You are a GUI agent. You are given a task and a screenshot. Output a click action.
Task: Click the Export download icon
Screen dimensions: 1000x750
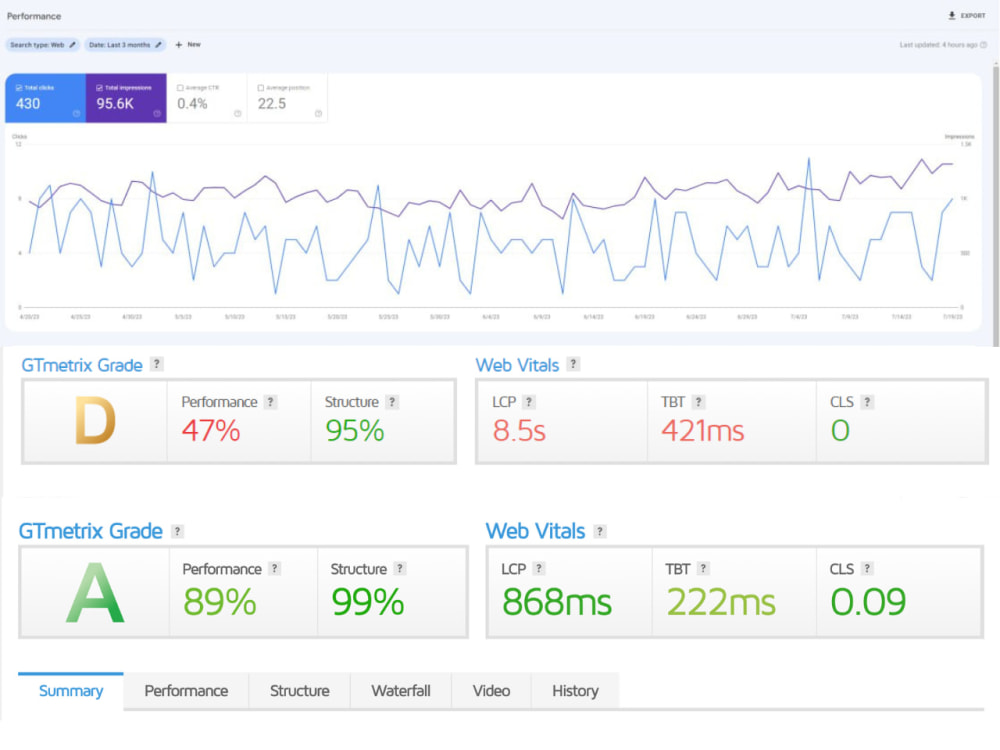(x=952, y=15)
